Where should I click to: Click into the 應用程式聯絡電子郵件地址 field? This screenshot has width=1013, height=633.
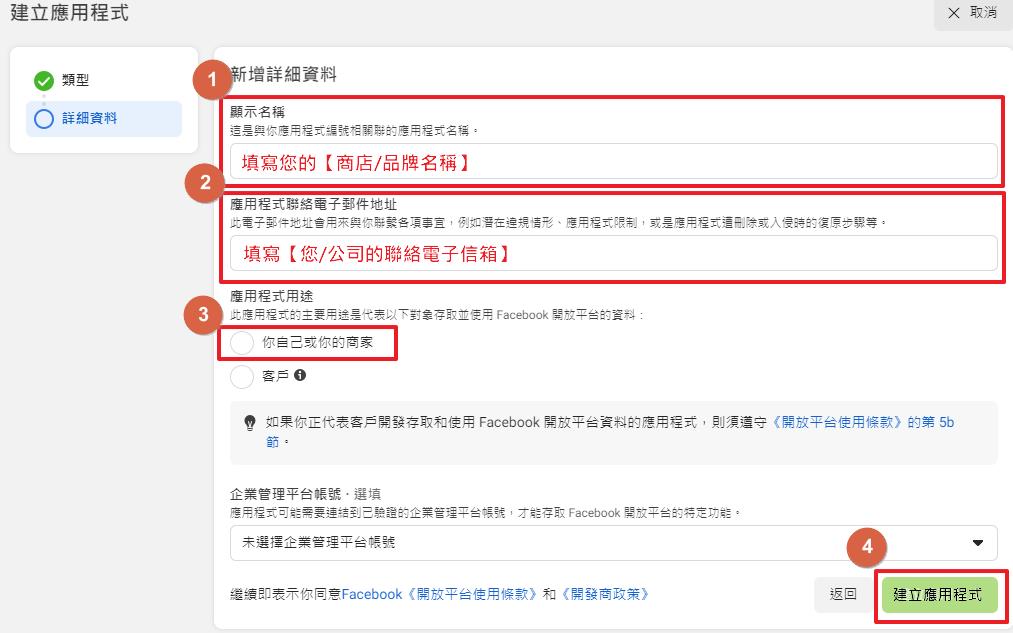point(613,254)
